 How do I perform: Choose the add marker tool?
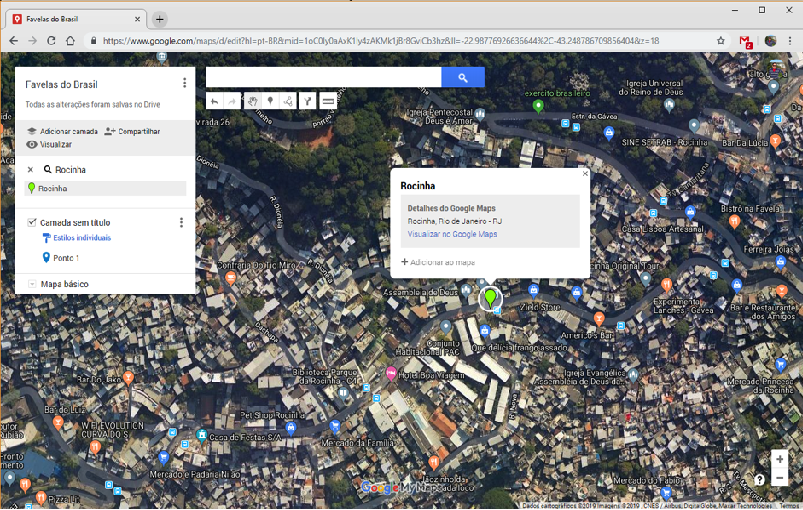270,101
